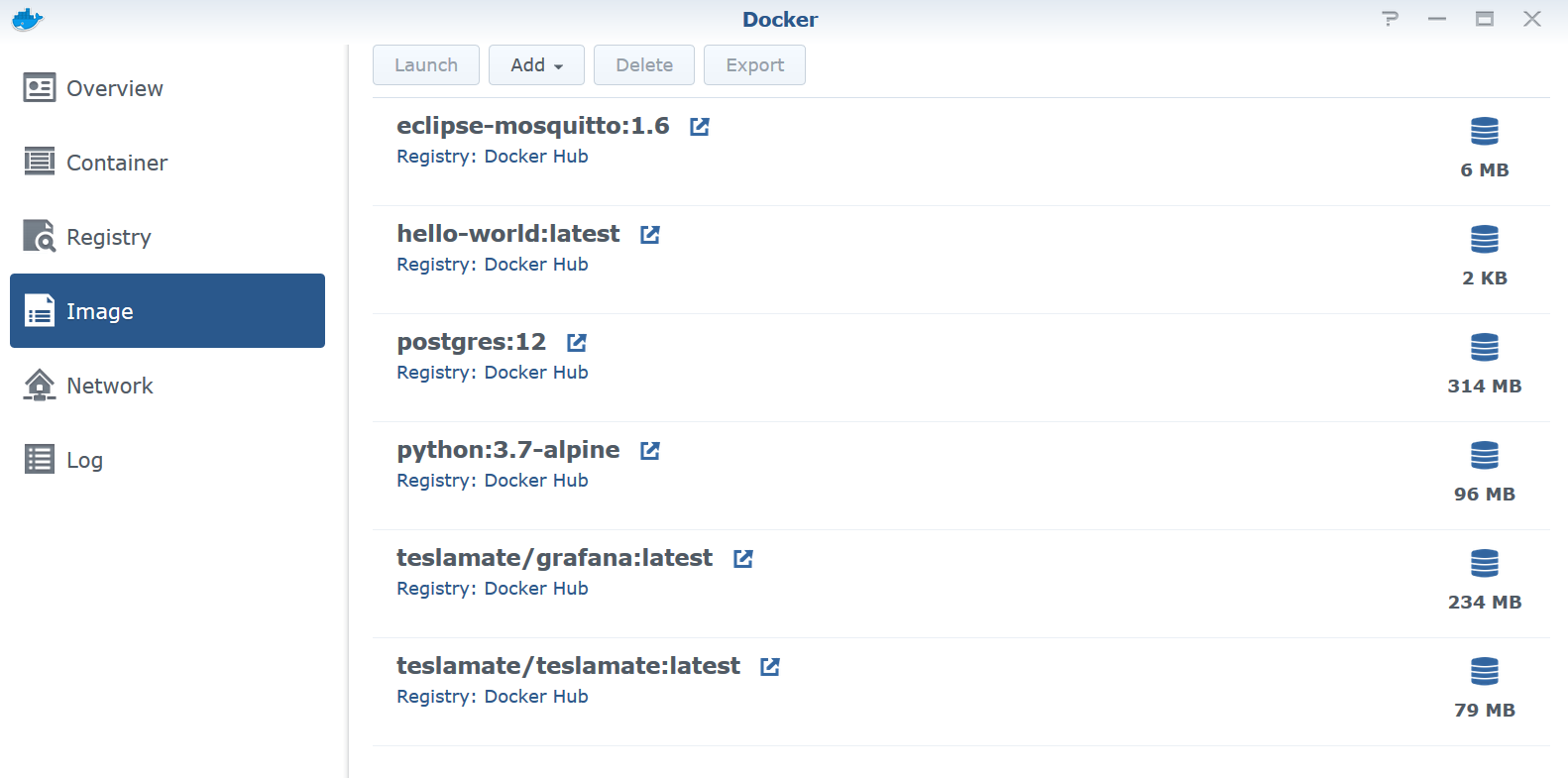Click Registry: Docker Hub under eclipse-mosquitto
1568x778 pixels.
[493, 157]
